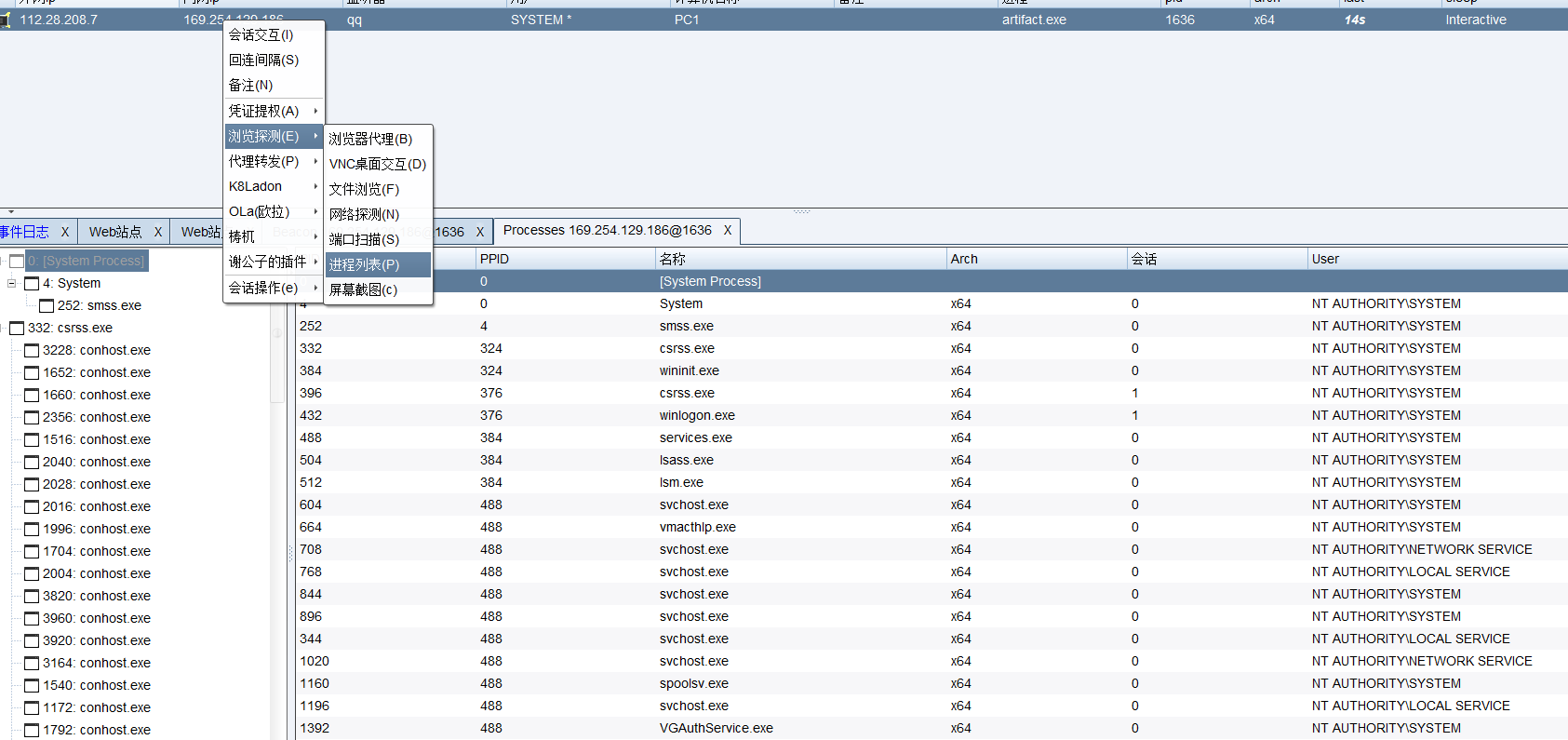Close the 事件日志 tab with its X
1568x740 pixels.
click(x=64, y=232)
